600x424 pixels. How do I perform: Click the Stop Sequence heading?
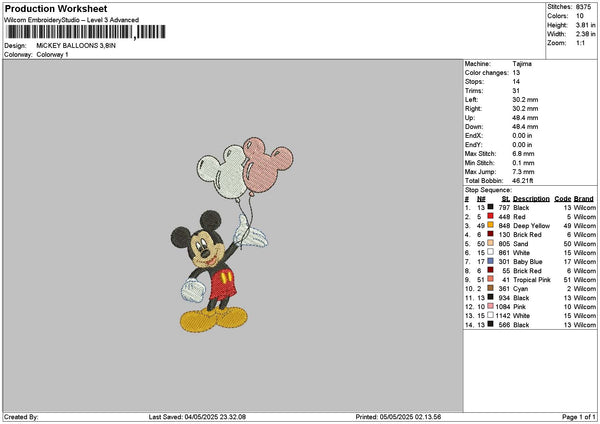(488, 190)
